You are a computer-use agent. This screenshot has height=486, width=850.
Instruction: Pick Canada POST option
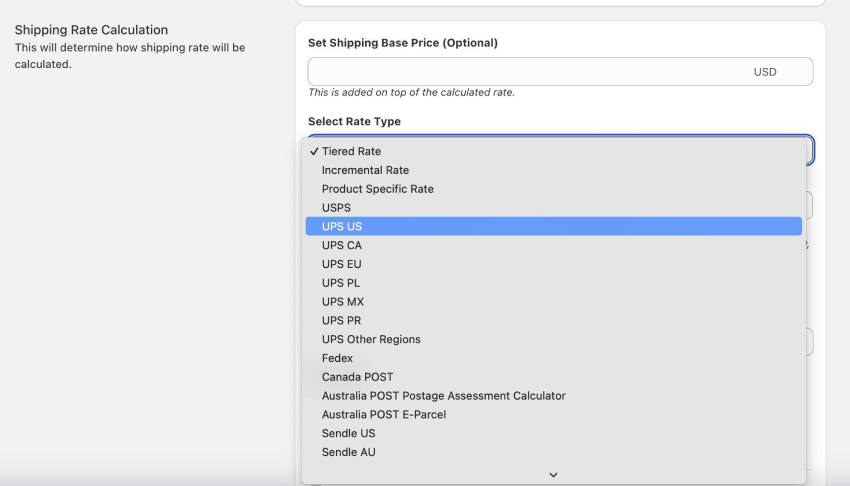tap(553, 377)
